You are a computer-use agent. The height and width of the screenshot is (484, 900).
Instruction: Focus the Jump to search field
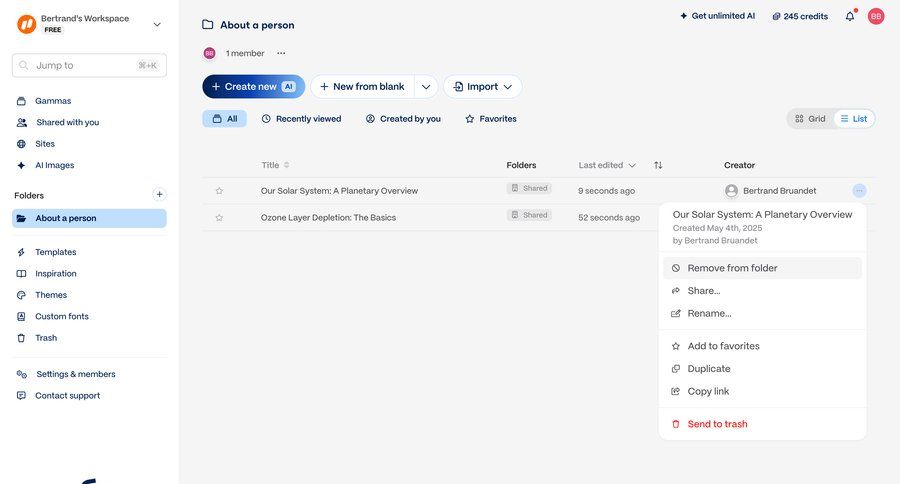coord(89,65)
